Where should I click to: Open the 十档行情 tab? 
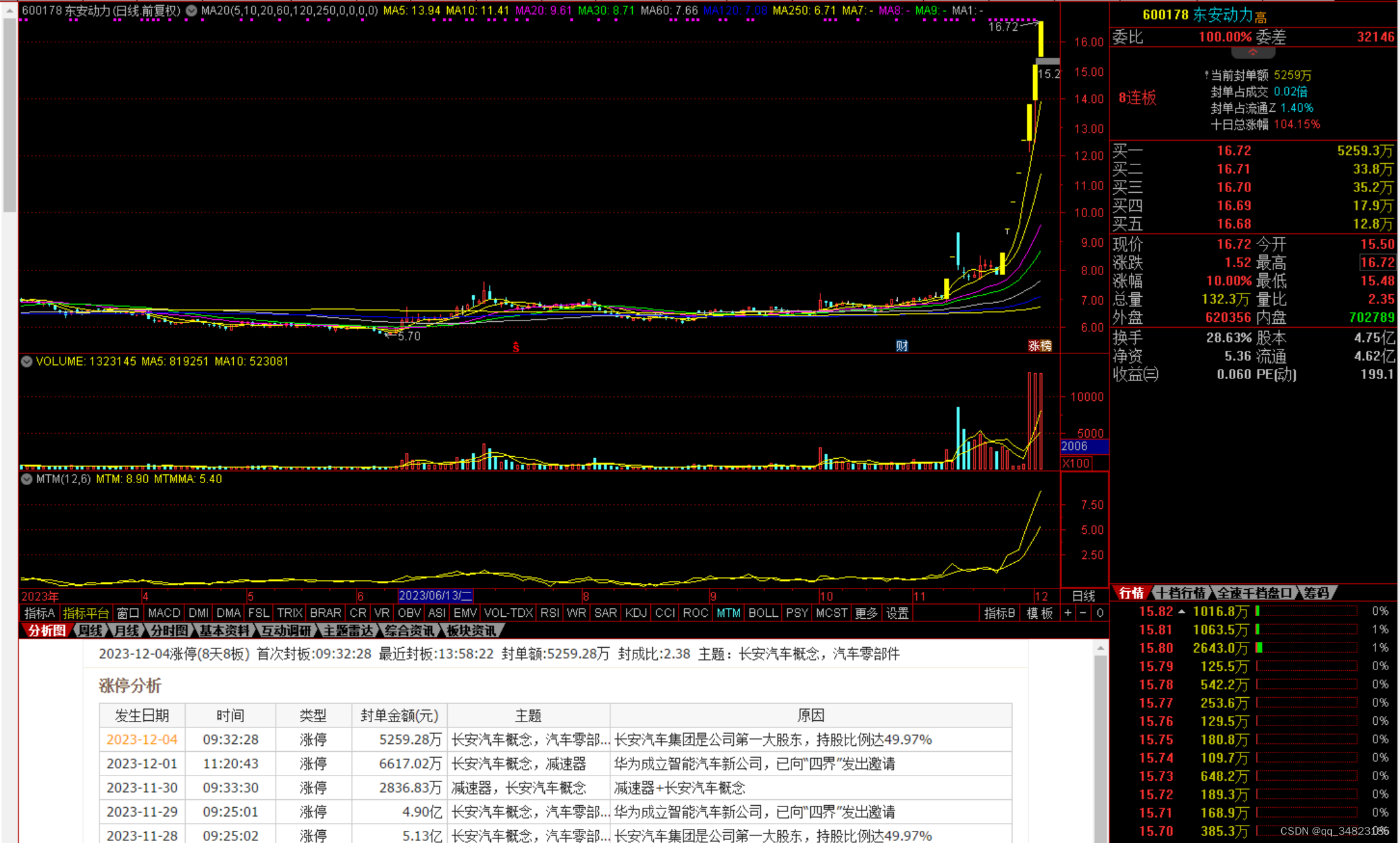[x=1181, y=592]
